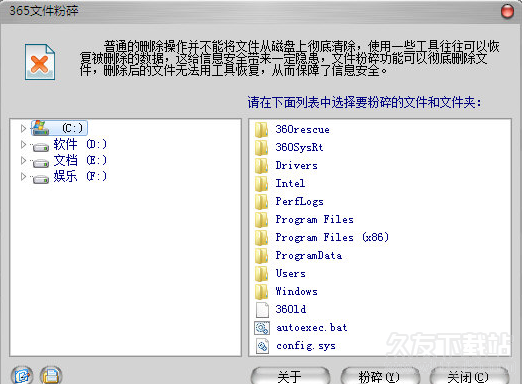Select the PerfLogs folder icon

pyautogui.click(x=261, y=202)
